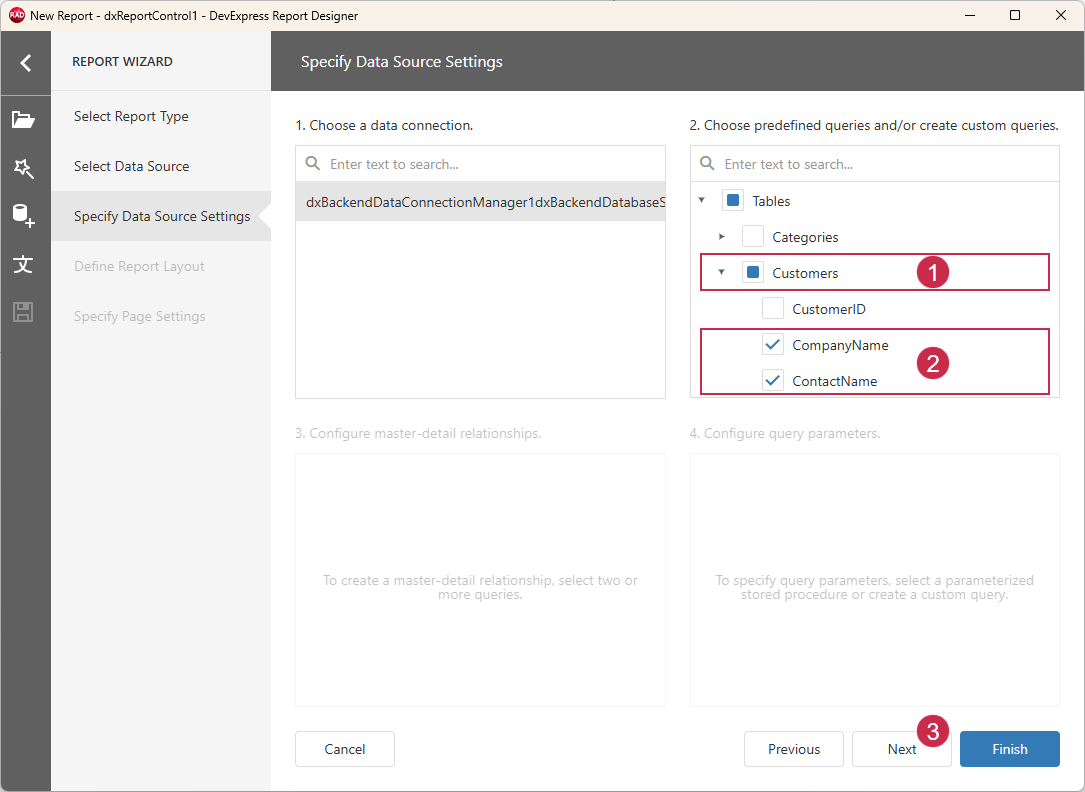Click the back arrow icon in sidebar
The width and height of the screenshot is (1085, 792).
coord(26,63)
